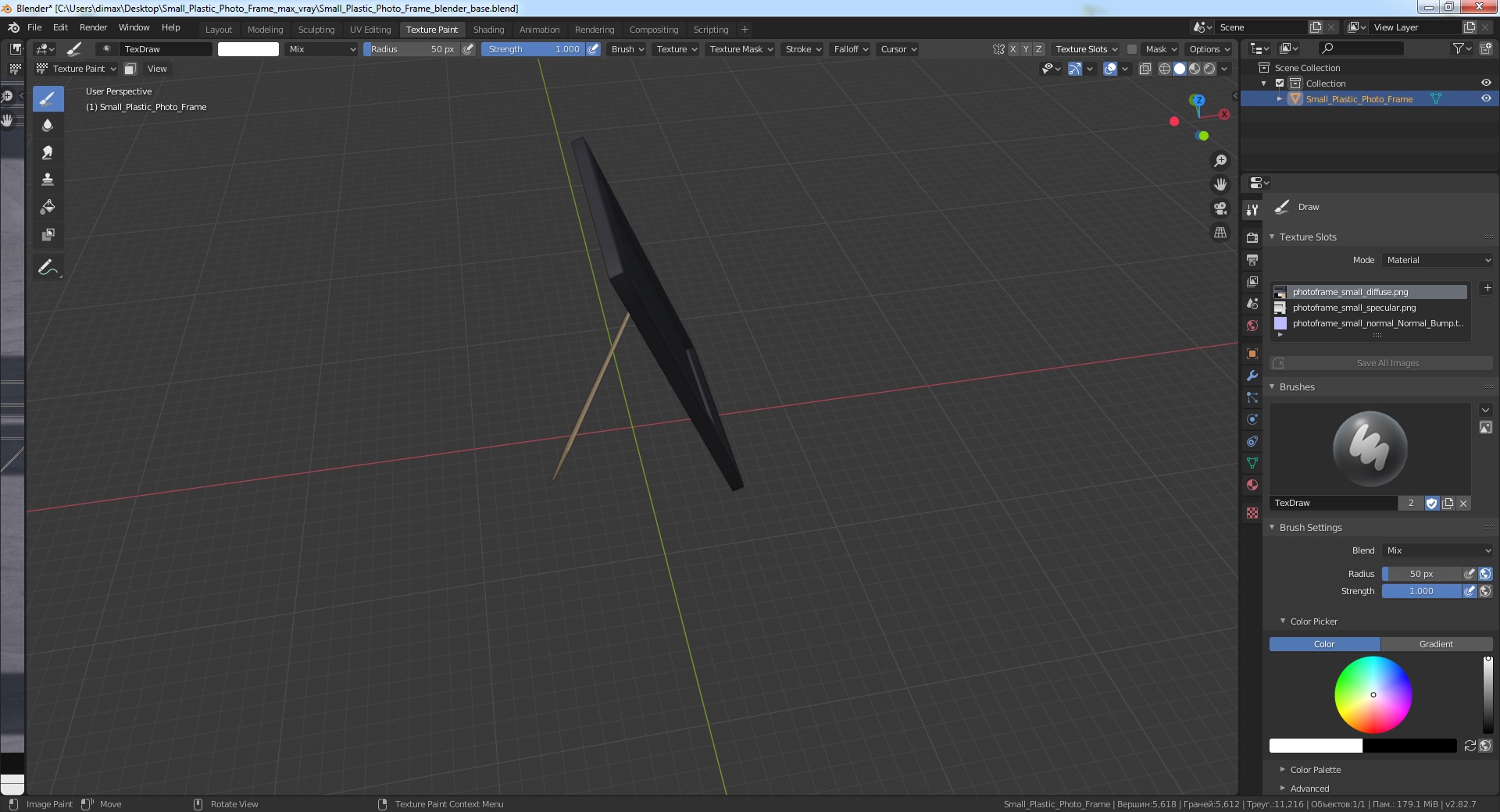Switch to the Shading workspace tab
The image size is (1500, 812).
488,30
